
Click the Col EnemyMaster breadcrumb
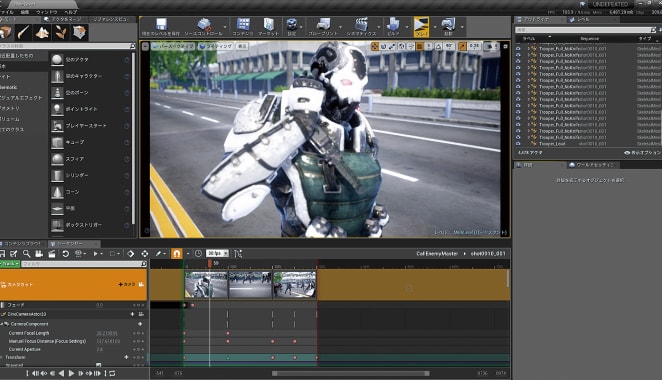(x=437, y=254)
